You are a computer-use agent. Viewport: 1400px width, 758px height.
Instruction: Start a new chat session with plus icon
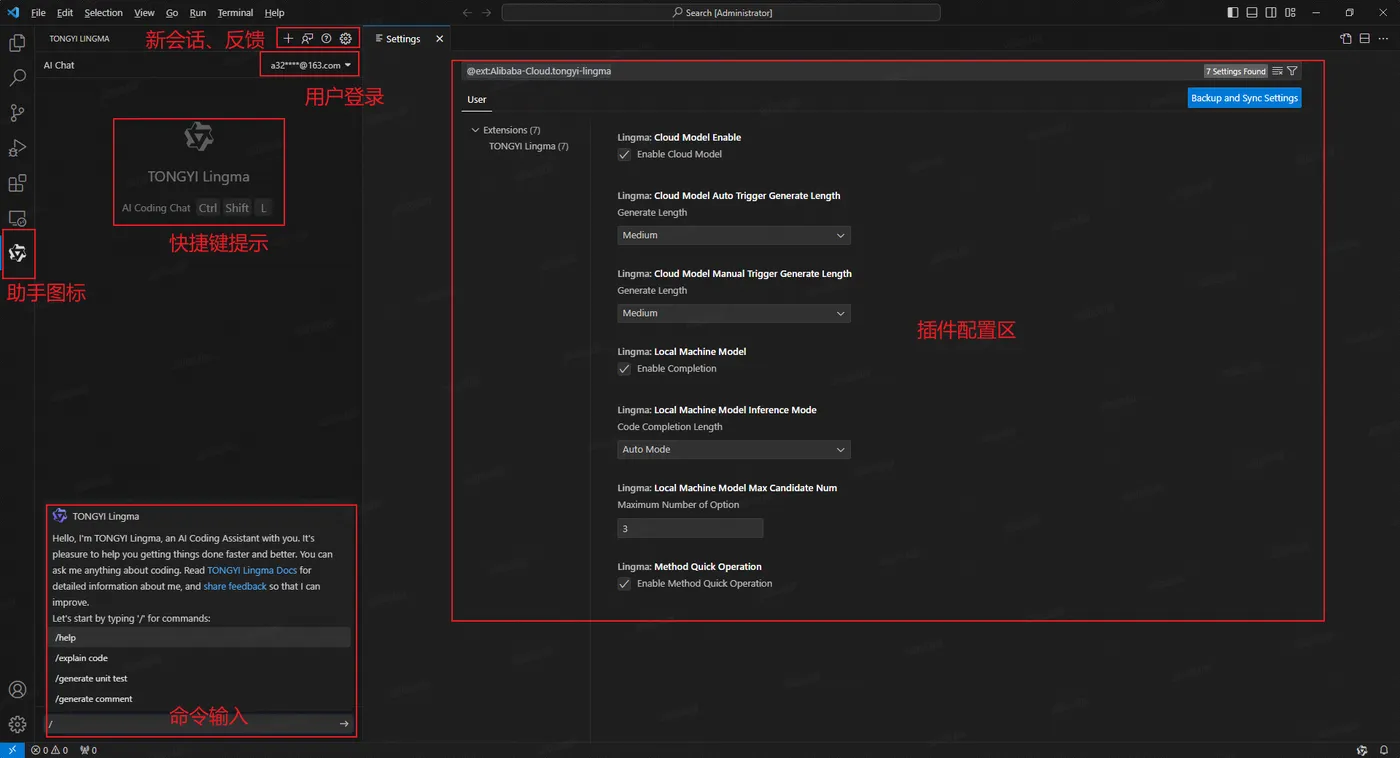point(288,39)
